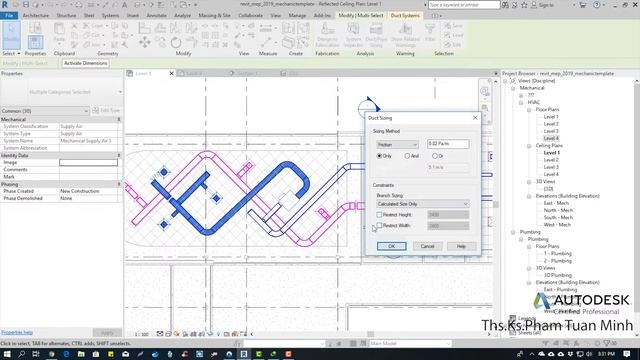Click the drawing area vertical scrollbar
640x360 pixels.
(496, 204)
